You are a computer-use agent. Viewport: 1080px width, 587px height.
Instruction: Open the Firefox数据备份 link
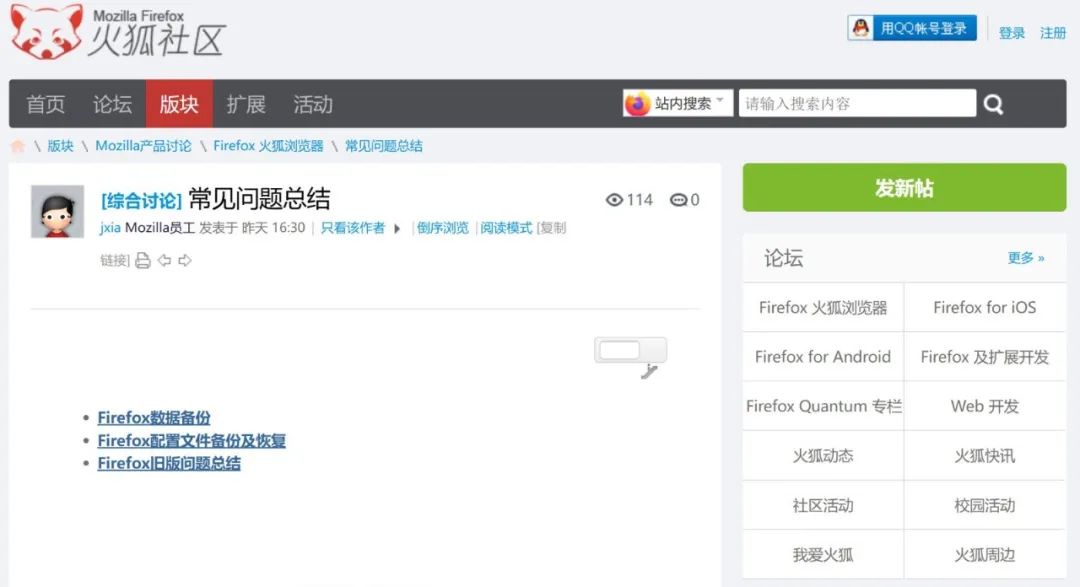154,418
